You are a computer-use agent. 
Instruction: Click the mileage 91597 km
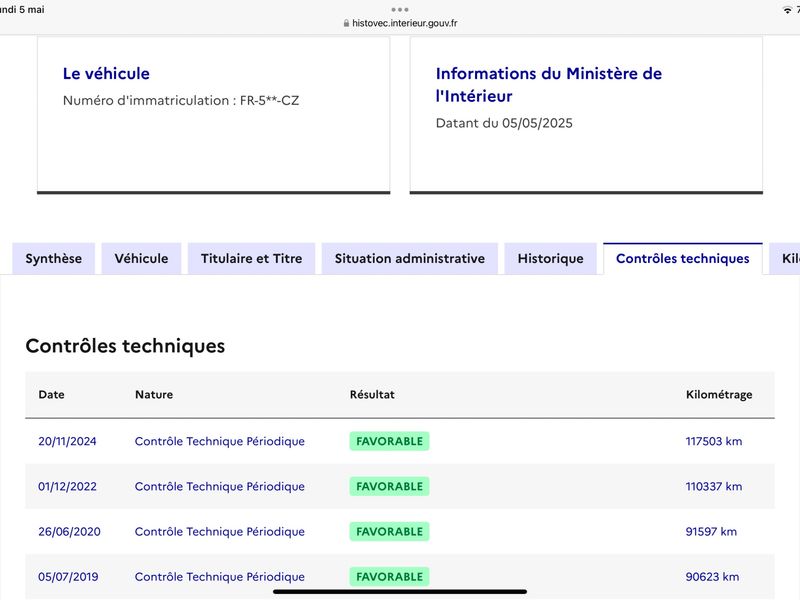(711, 532)
